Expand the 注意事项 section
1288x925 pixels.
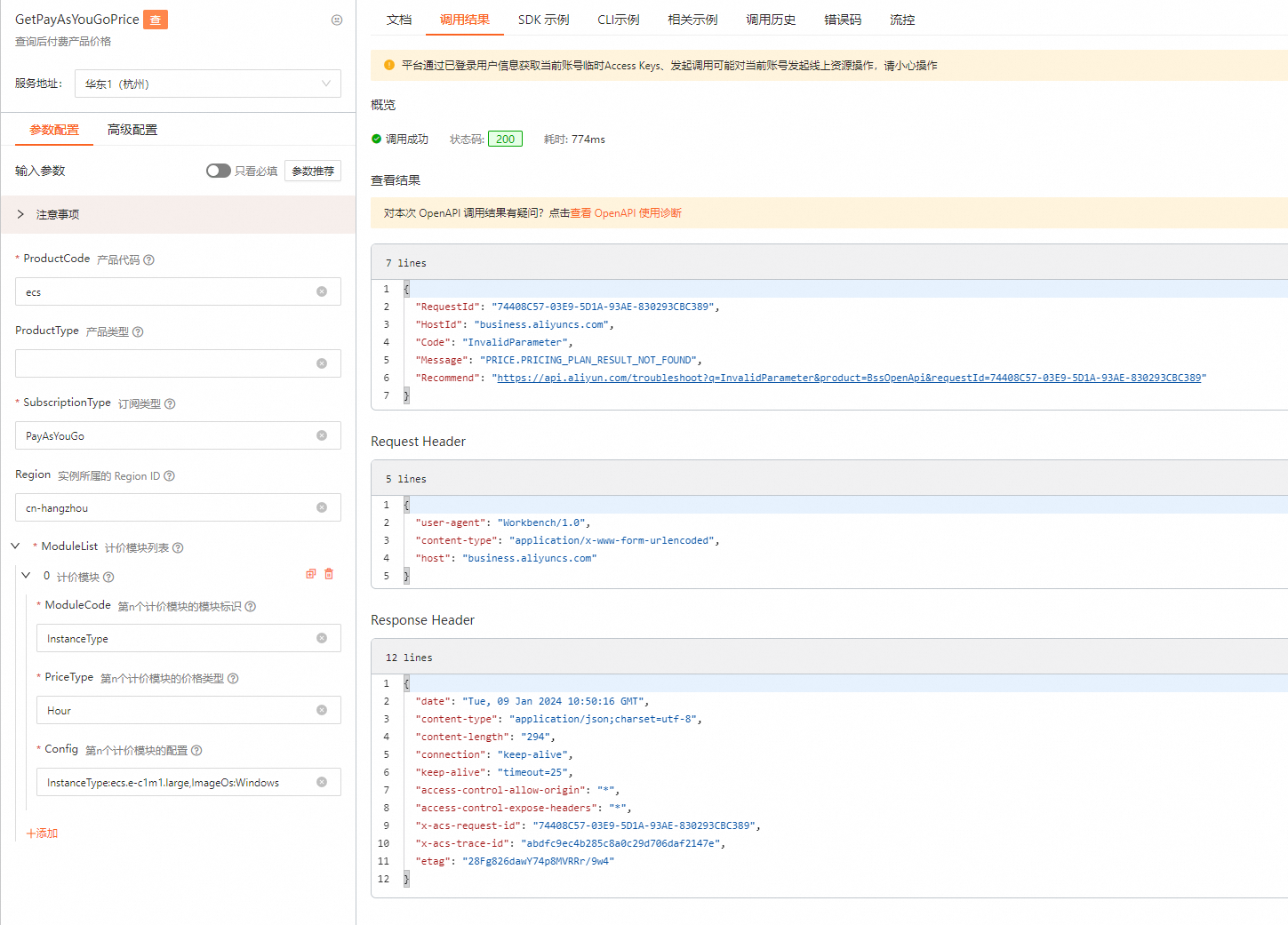pos(20,214)
